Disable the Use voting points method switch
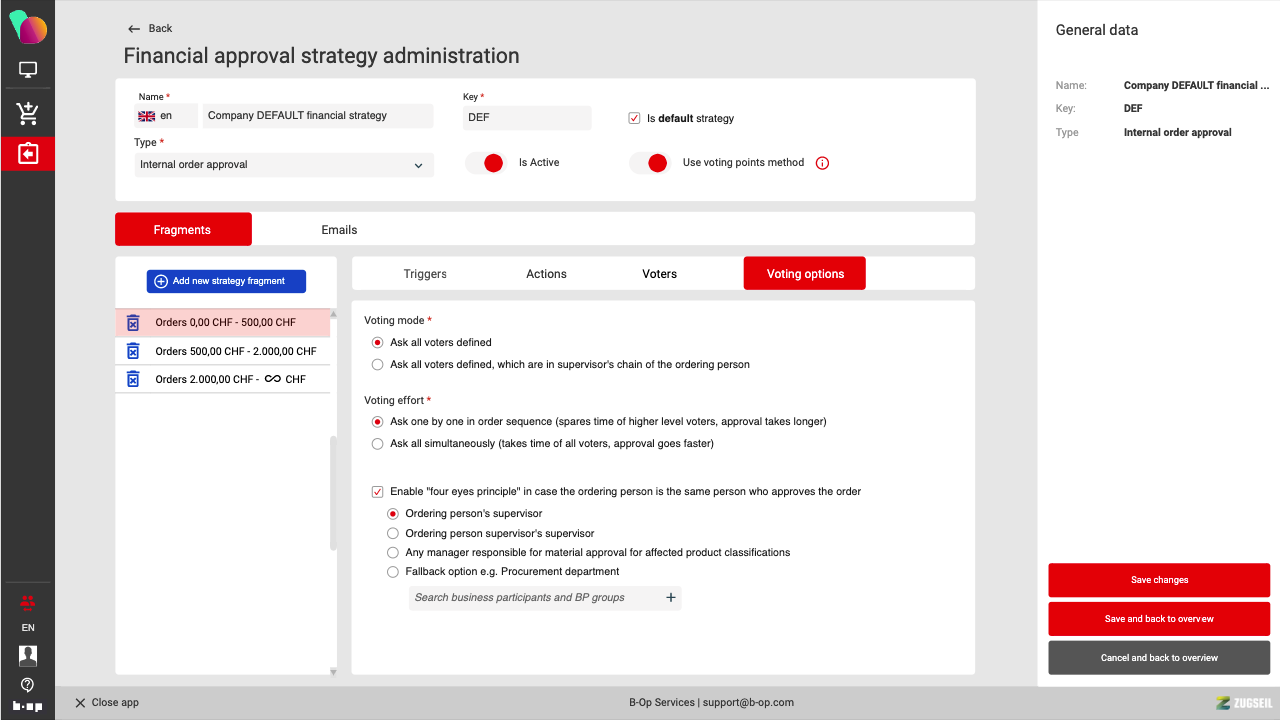The image size is (1280, 720). pyautogui.click(x=649, y=163)
